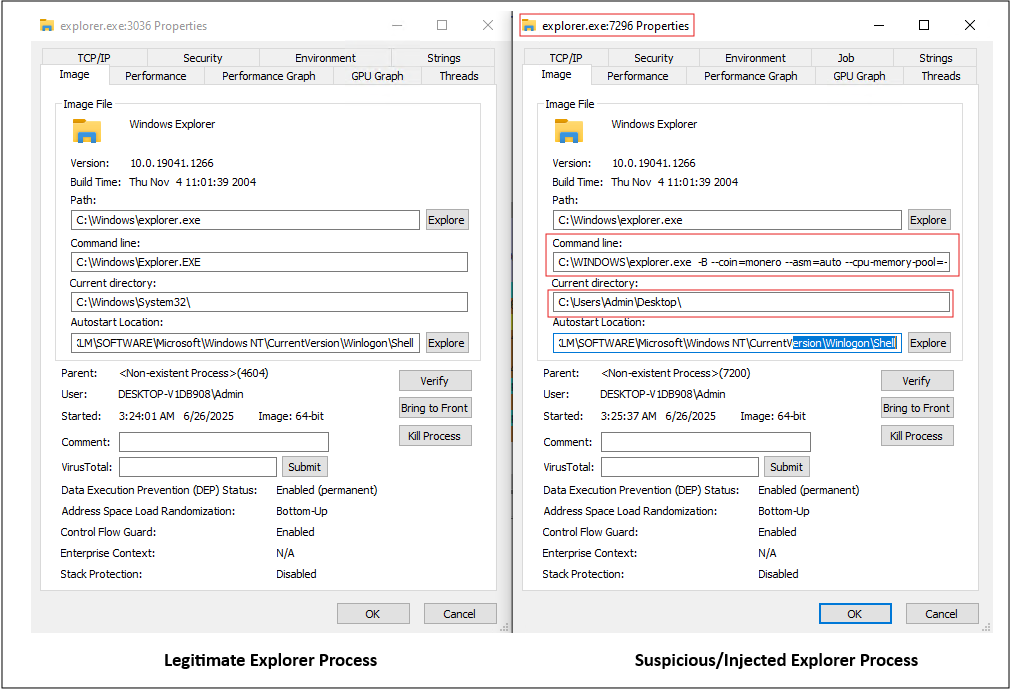Cancel the explorer.exe:7296 Properties dialog
This screenshot has width=1010, height=689.
tap(942, 614)
